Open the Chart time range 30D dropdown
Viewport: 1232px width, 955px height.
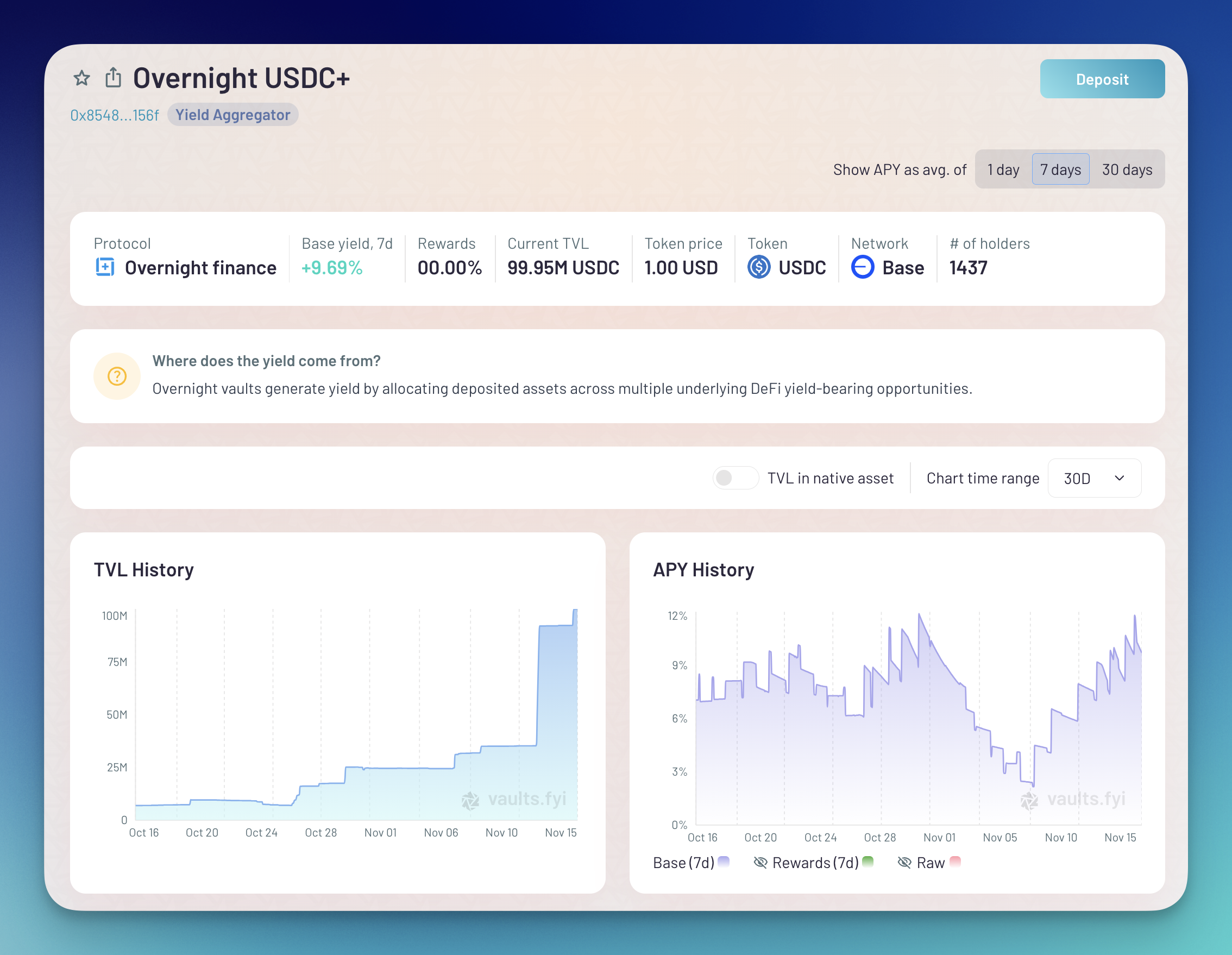1095,479
